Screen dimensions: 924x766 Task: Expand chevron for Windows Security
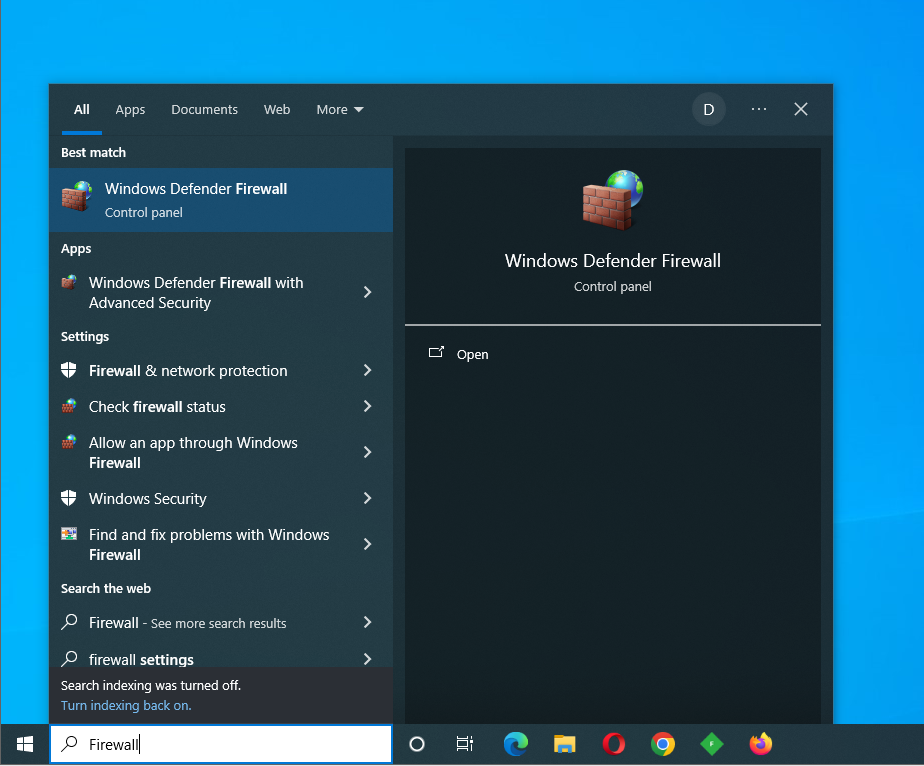point(368,498)
